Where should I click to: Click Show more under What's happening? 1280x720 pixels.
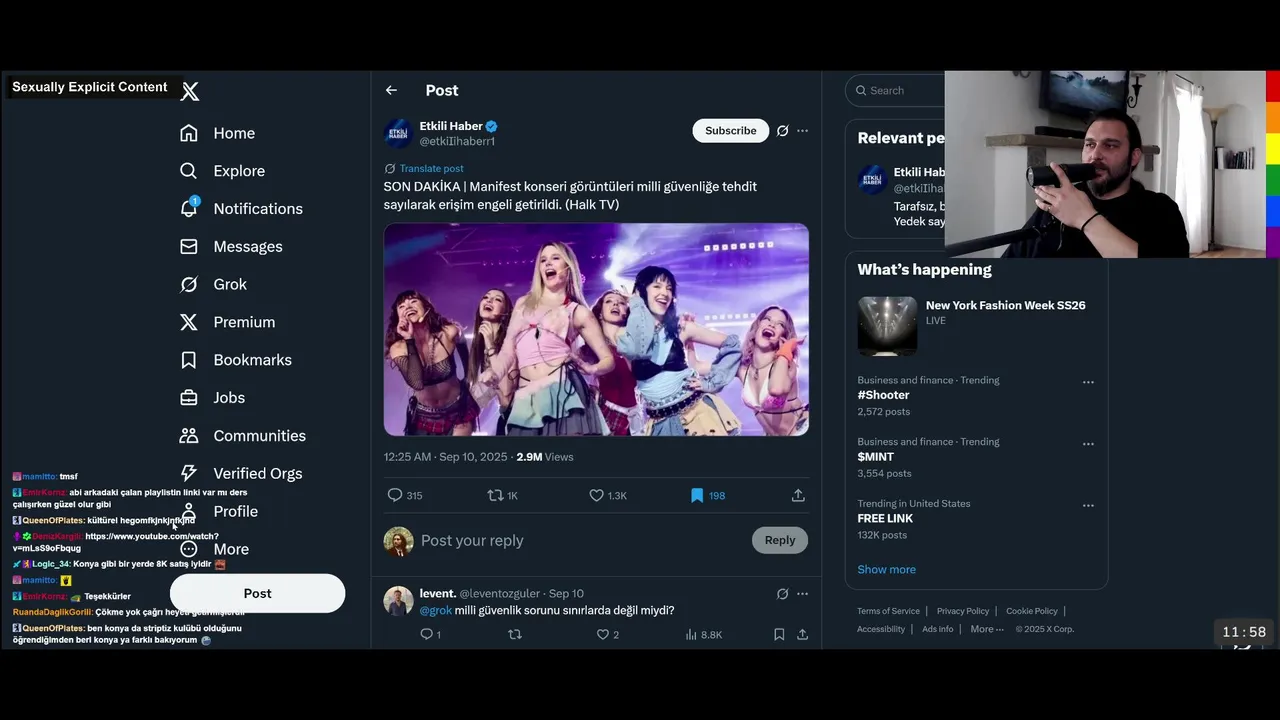coord(886,569)
